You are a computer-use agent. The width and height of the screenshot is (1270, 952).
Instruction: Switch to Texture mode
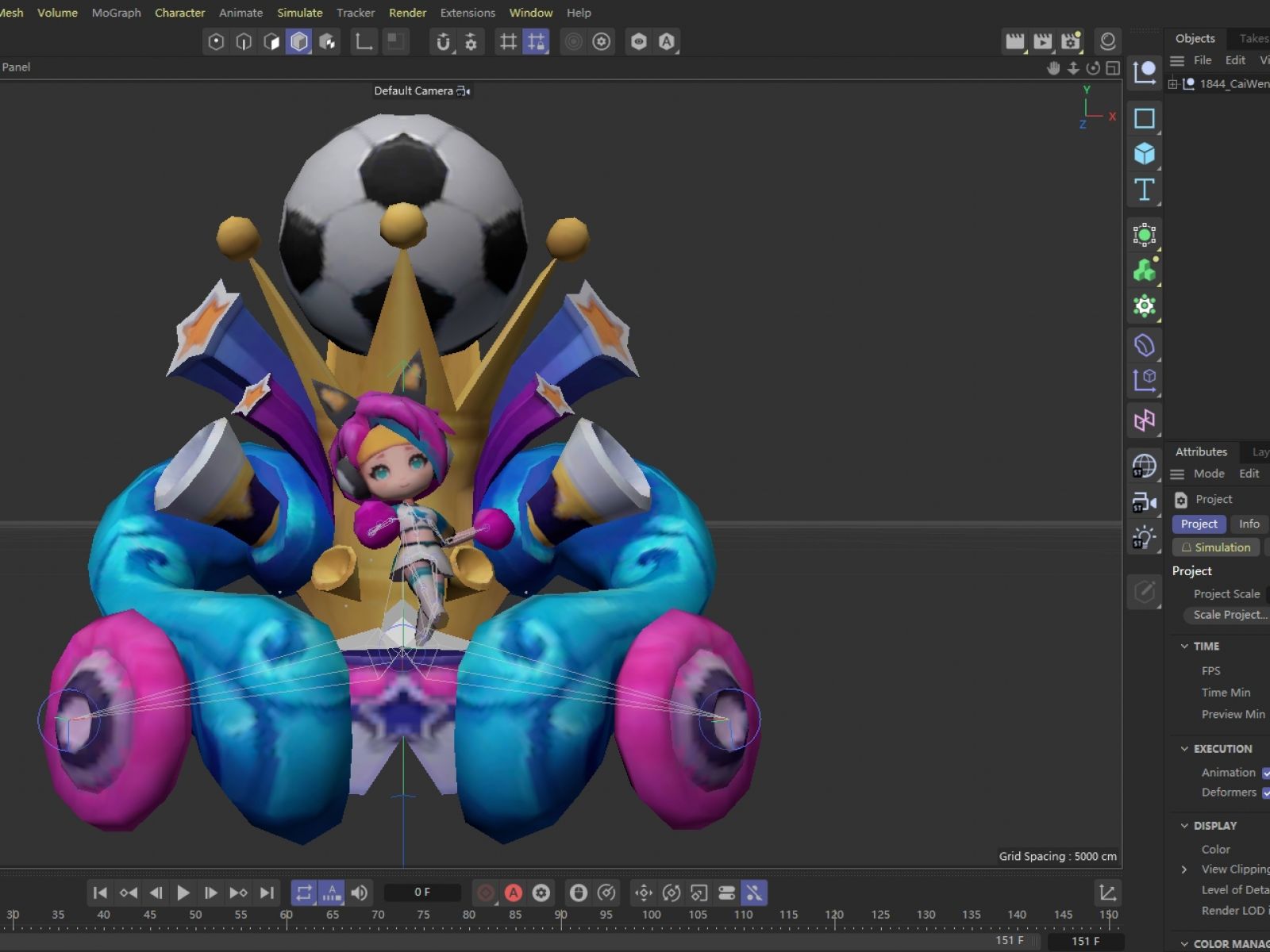click(327, 41)
